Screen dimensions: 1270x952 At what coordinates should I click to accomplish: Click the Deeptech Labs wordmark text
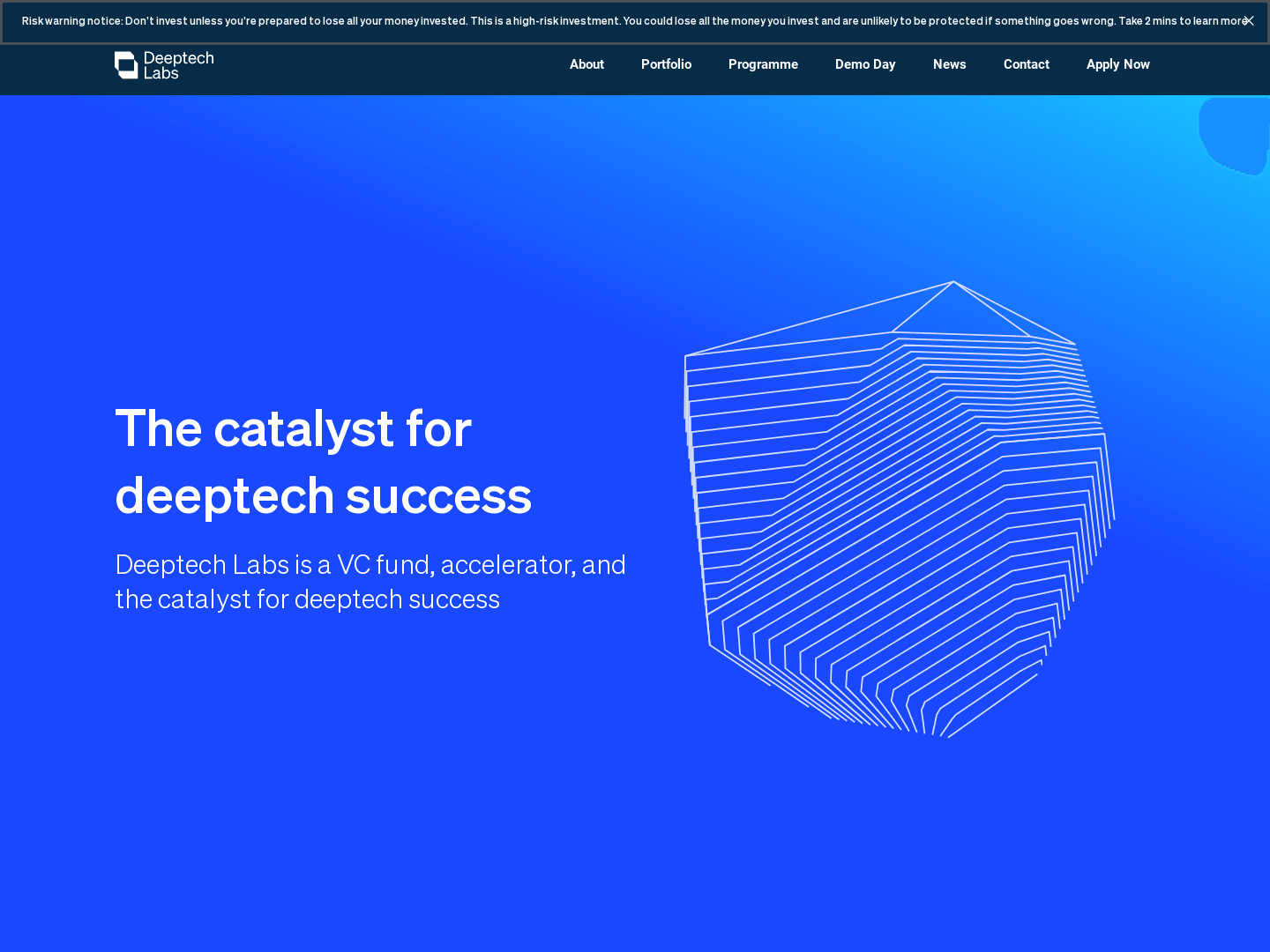(178, 65)
